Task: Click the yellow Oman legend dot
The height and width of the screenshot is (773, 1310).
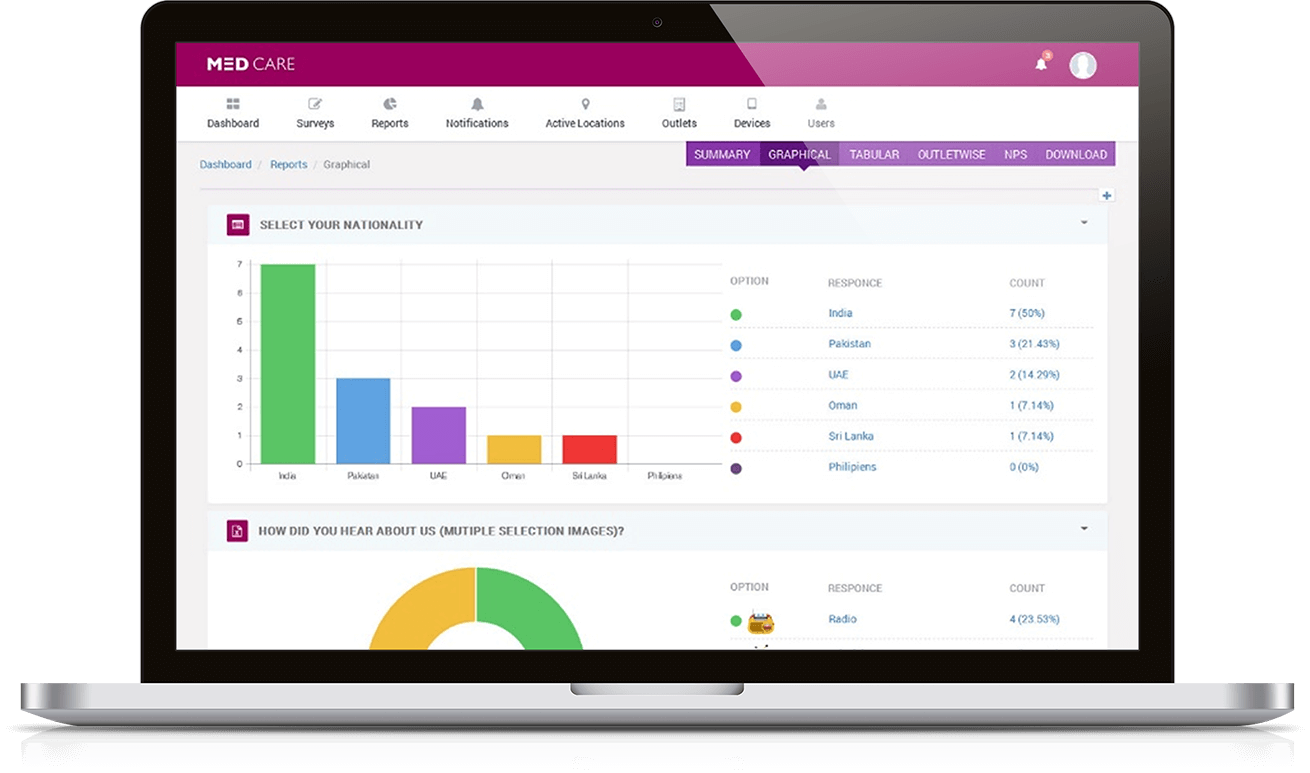Action: tap(736, 408)
